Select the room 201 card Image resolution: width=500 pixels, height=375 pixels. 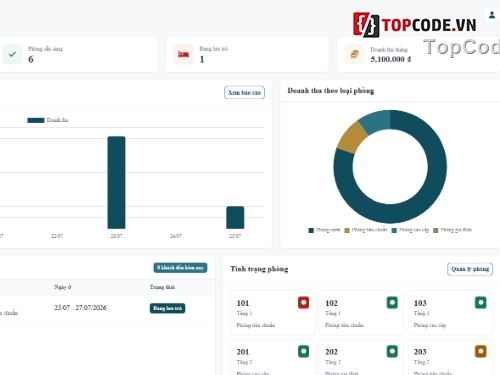(x=273, y=357)
